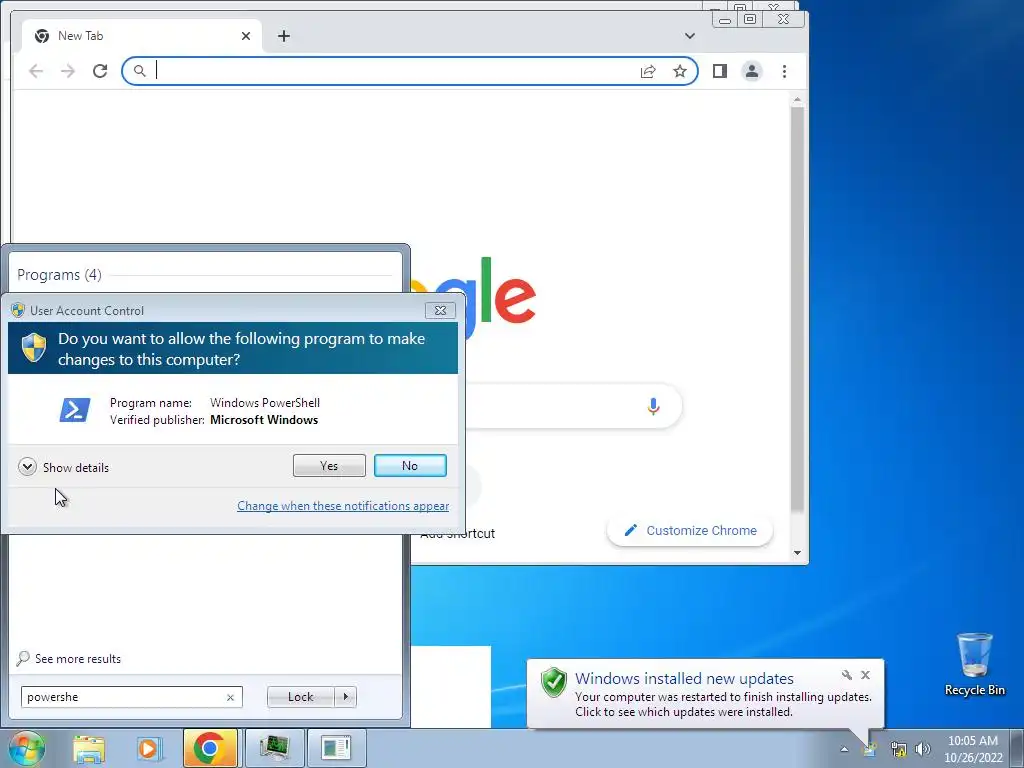This screenshot has width=1024, height=768.
Task: Click the wrench icon on the updates notification
Action: [x=846, y=675]
